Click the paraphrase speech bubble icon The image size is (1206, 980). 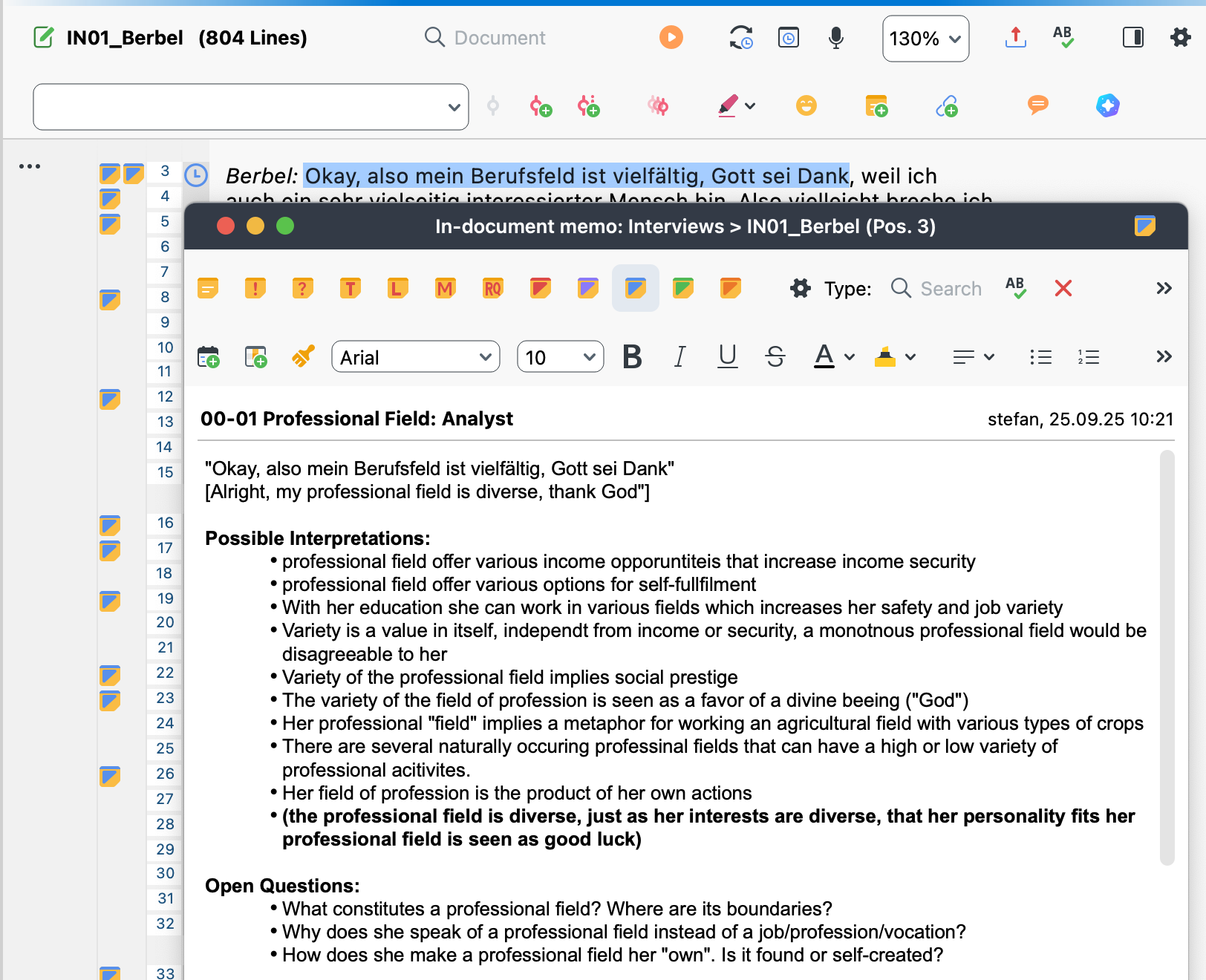click(1037, 106)
